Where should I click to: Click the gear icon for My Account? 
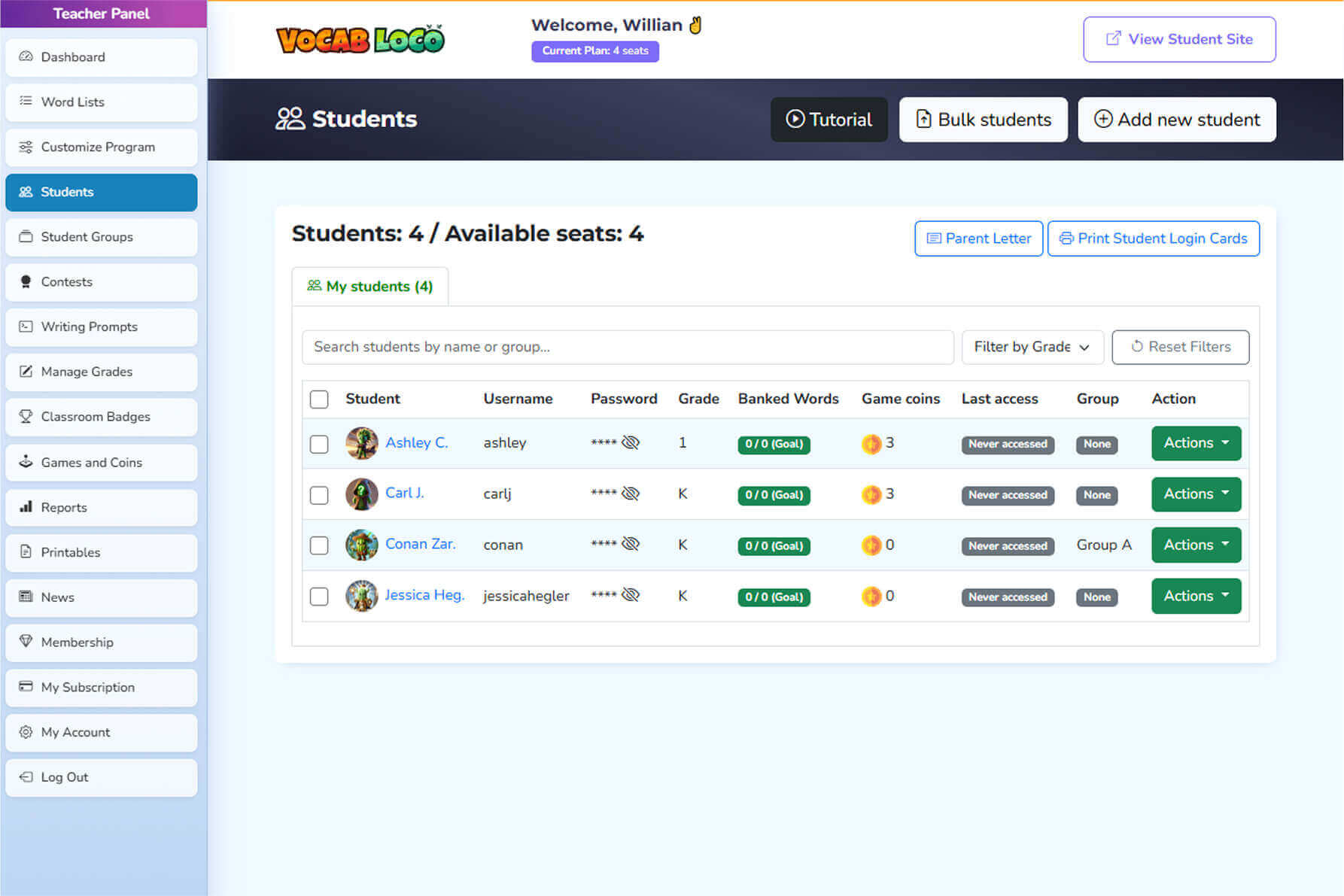[x=26, y=731]
